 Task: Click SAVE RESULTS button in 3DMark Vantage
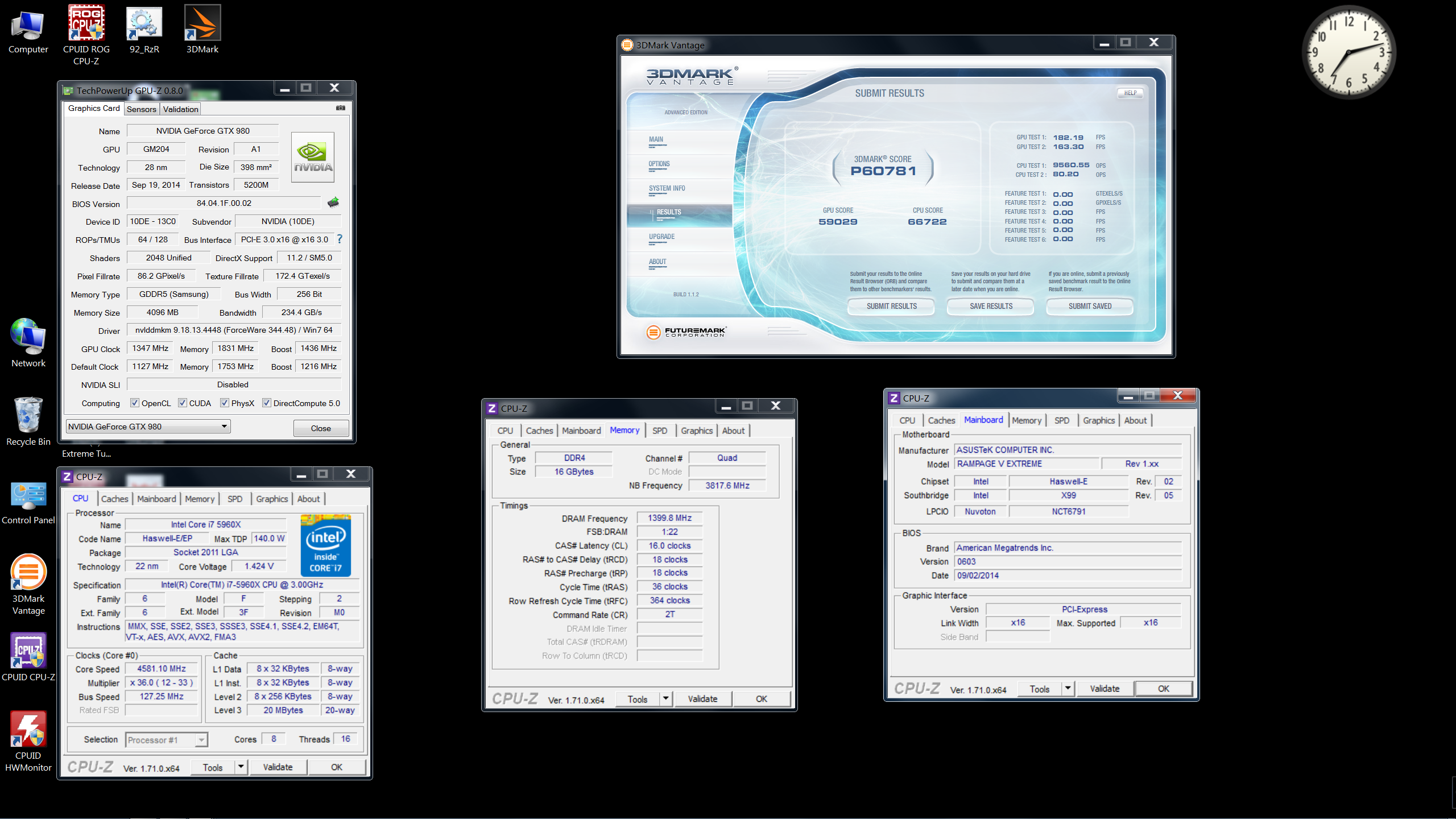[x=991, y=306]
